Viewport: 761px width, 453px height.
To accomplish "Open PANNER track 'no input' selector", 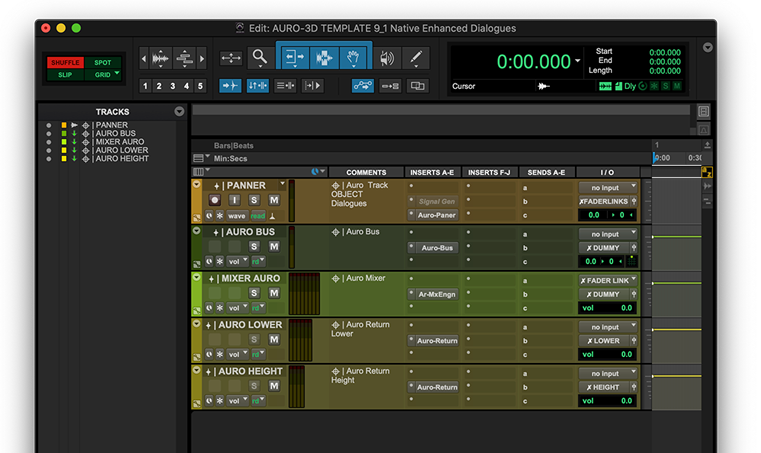I will [x=607, y=187].
